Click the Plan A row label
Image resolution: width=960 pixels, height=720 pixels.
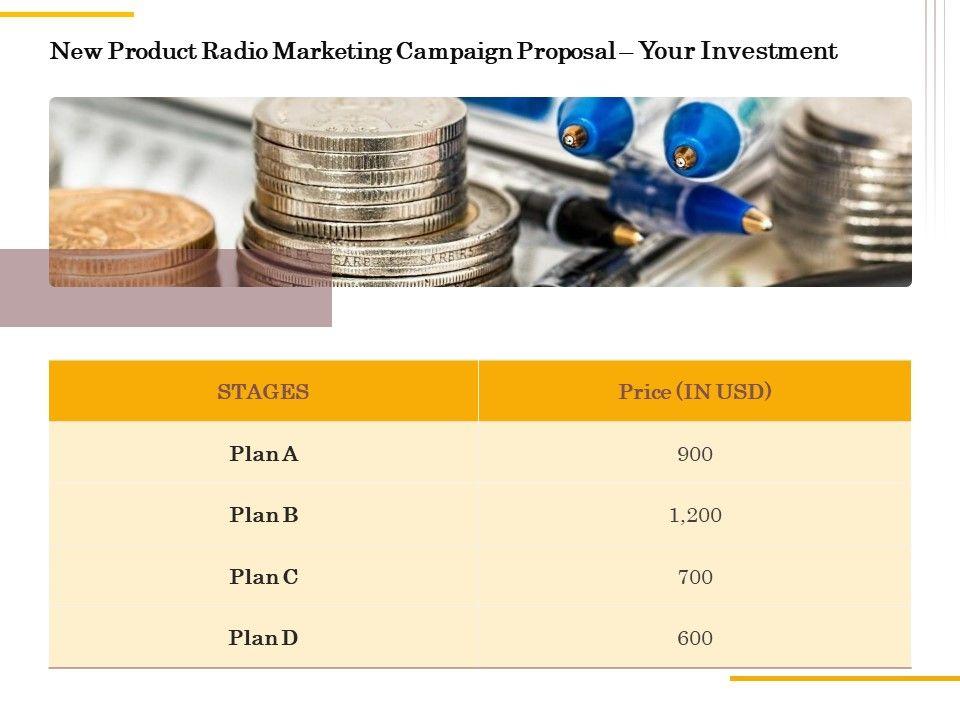(264, 454)
